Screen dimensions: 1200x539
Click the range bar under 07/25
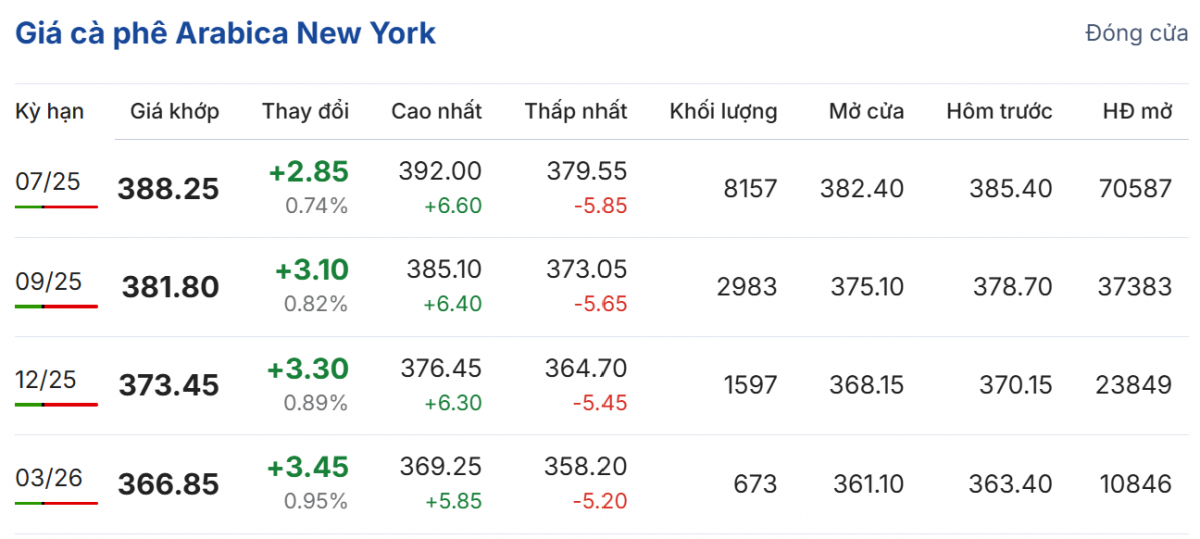[56, 206]
